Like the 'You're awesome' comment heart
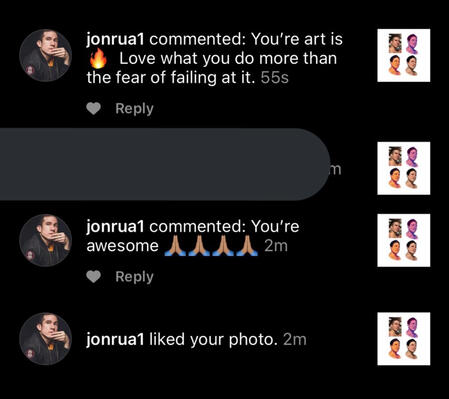449x399 pixels. click(93, 277)
